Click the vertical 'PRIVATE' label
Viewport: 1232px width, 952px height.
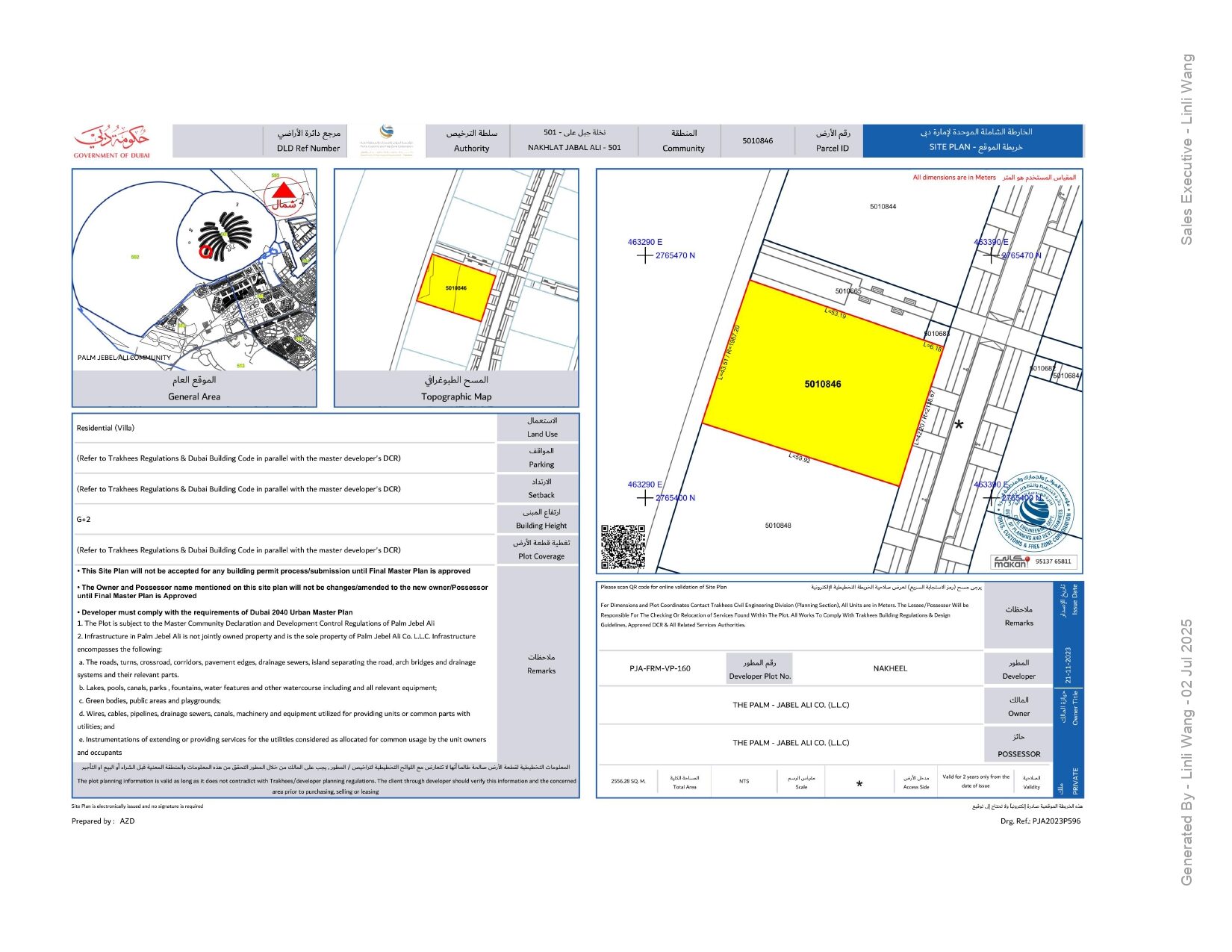pyautogui.click(x=1075, y=781)
